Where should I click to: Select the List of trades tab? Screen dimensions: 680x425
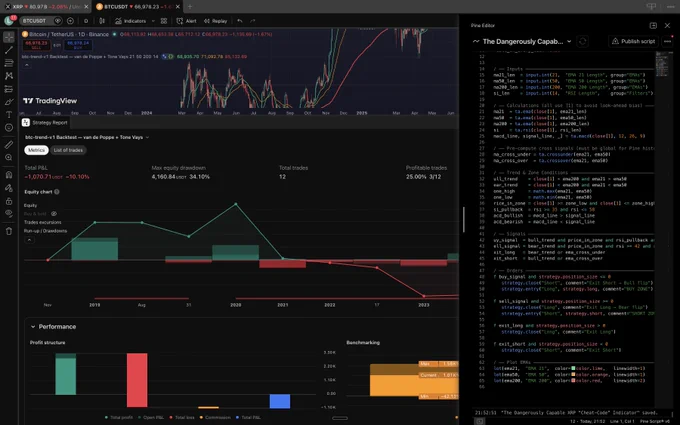[x=68, y=150]
